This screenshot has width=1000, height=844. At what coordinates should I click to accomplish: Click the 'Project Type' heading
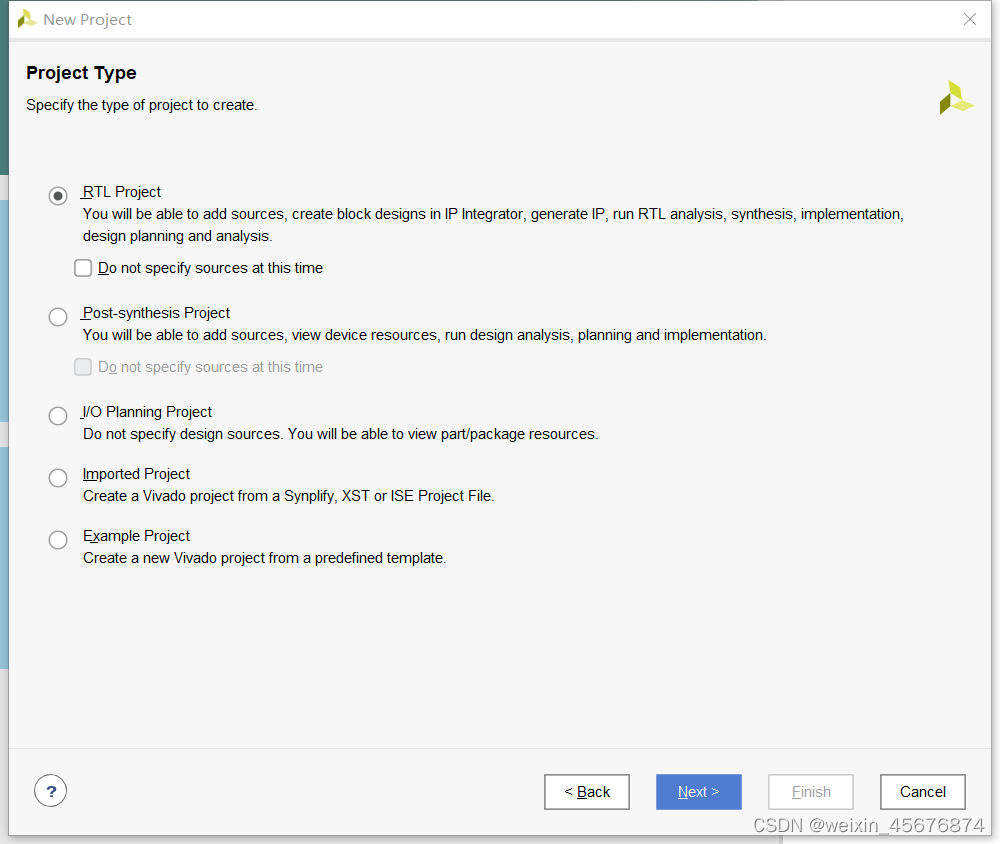(x=81, y=73)
